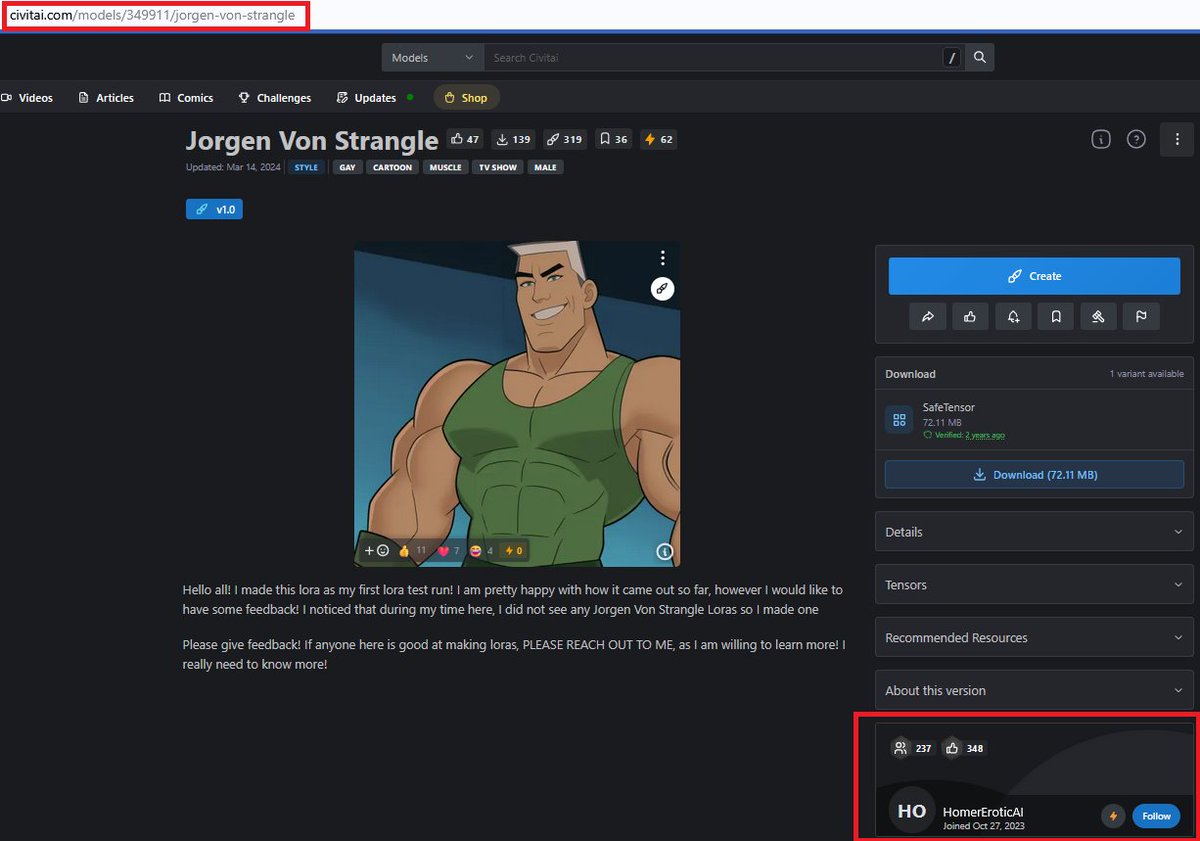Click the slash shortcut key hint
1200x841 pixels.
pos(952,58)
